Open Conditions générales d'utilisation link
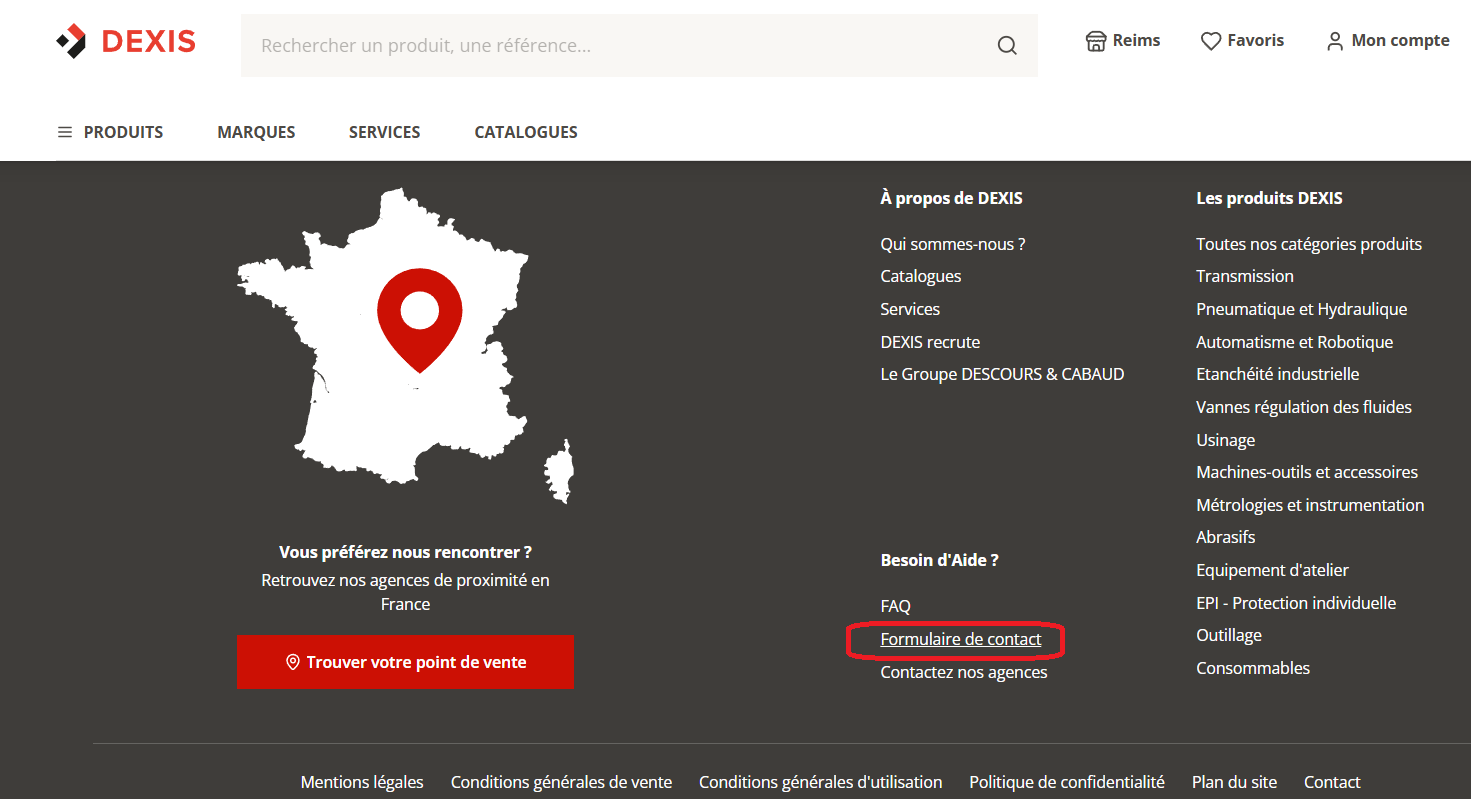Image resolution: width=1471 pixels, height=799 pixels. tap(821, 782)
